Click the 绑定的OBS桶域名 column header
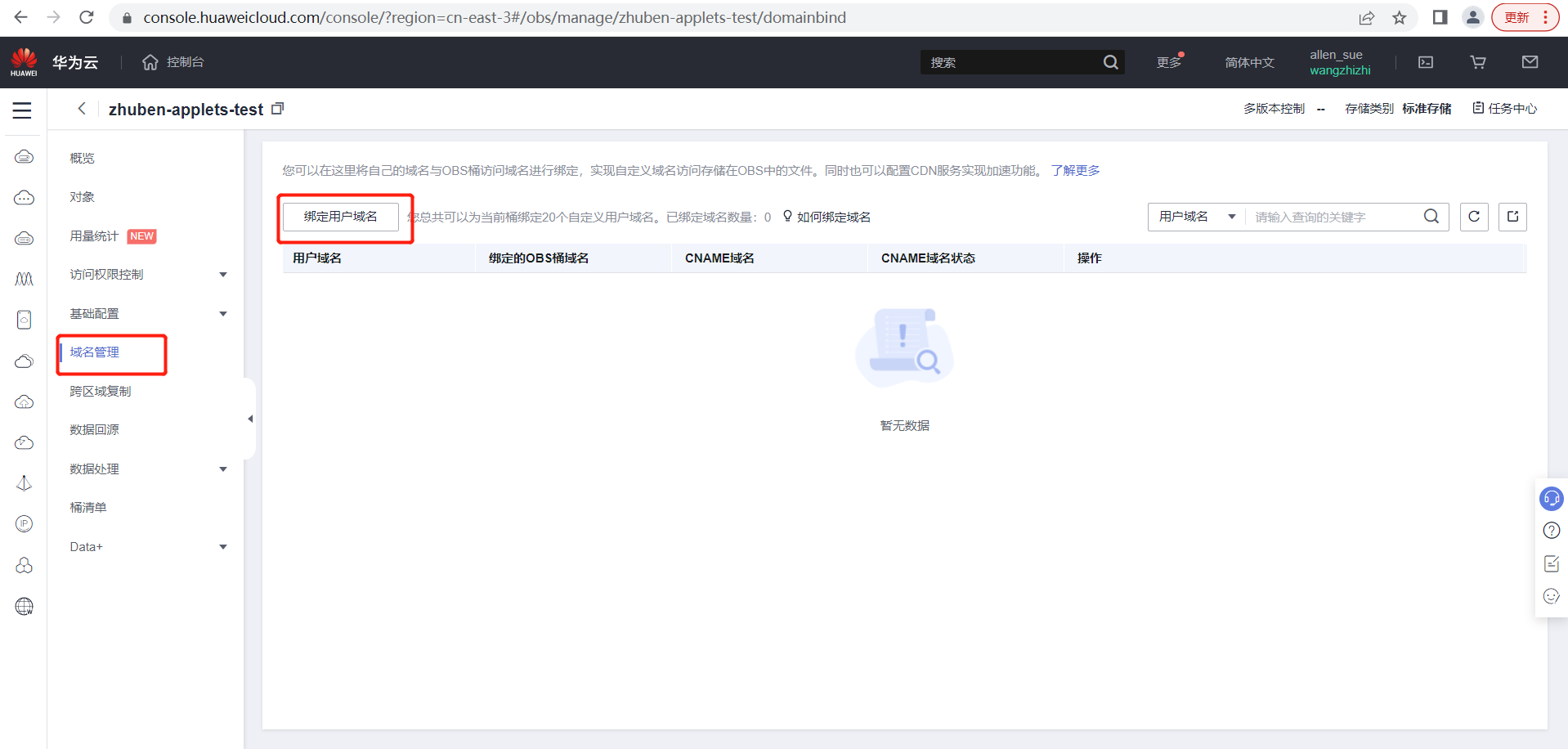This screenshot has height=749, width=1568. coord(539,258)
